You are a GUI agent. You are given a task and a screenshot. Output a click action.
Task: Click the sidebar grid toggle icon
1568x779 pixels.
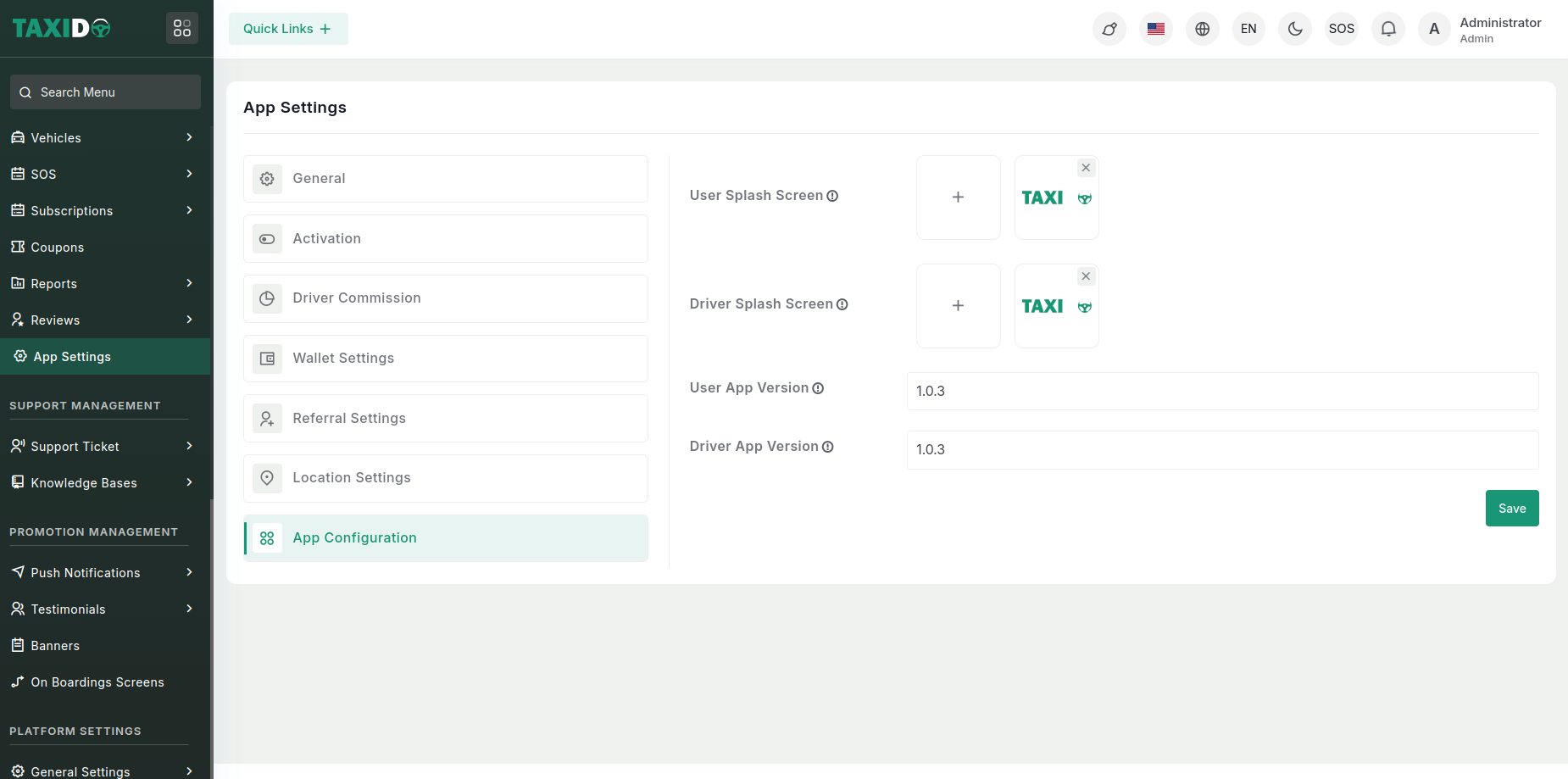tap(182, 28)
